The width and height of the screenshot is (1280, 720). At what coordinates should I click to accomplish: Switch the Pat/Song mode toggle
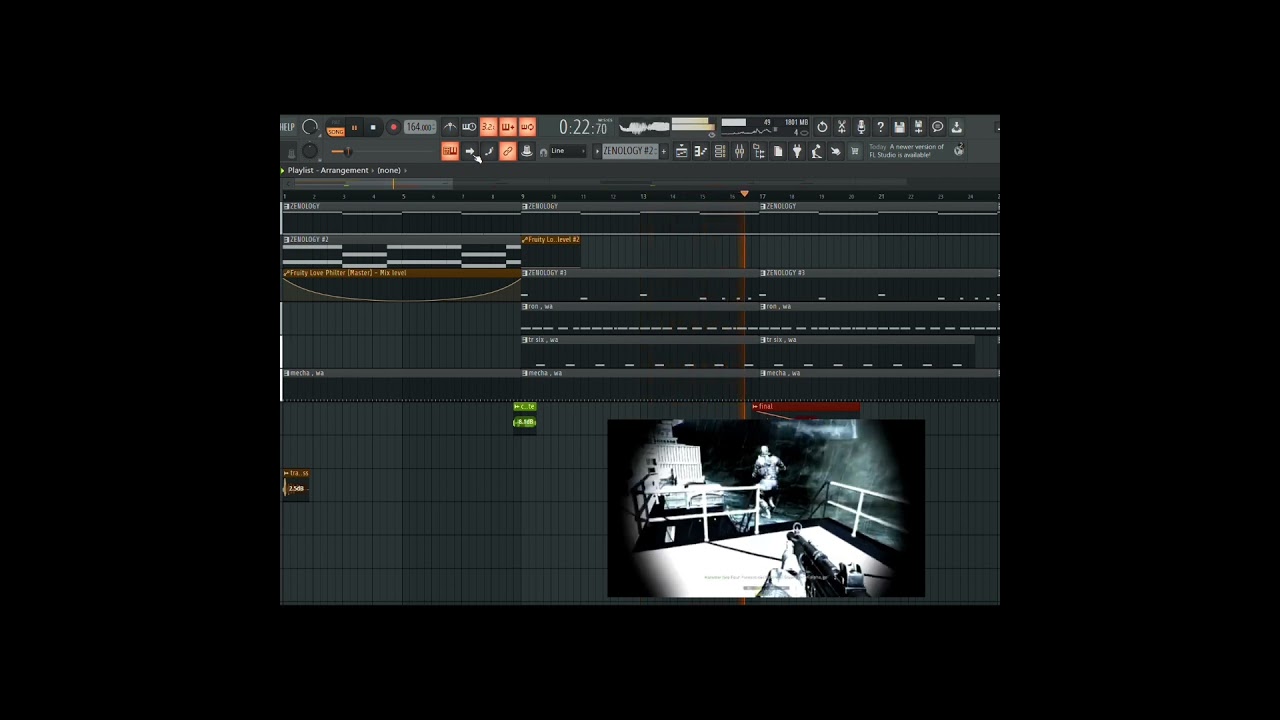[x=335, y=128]
